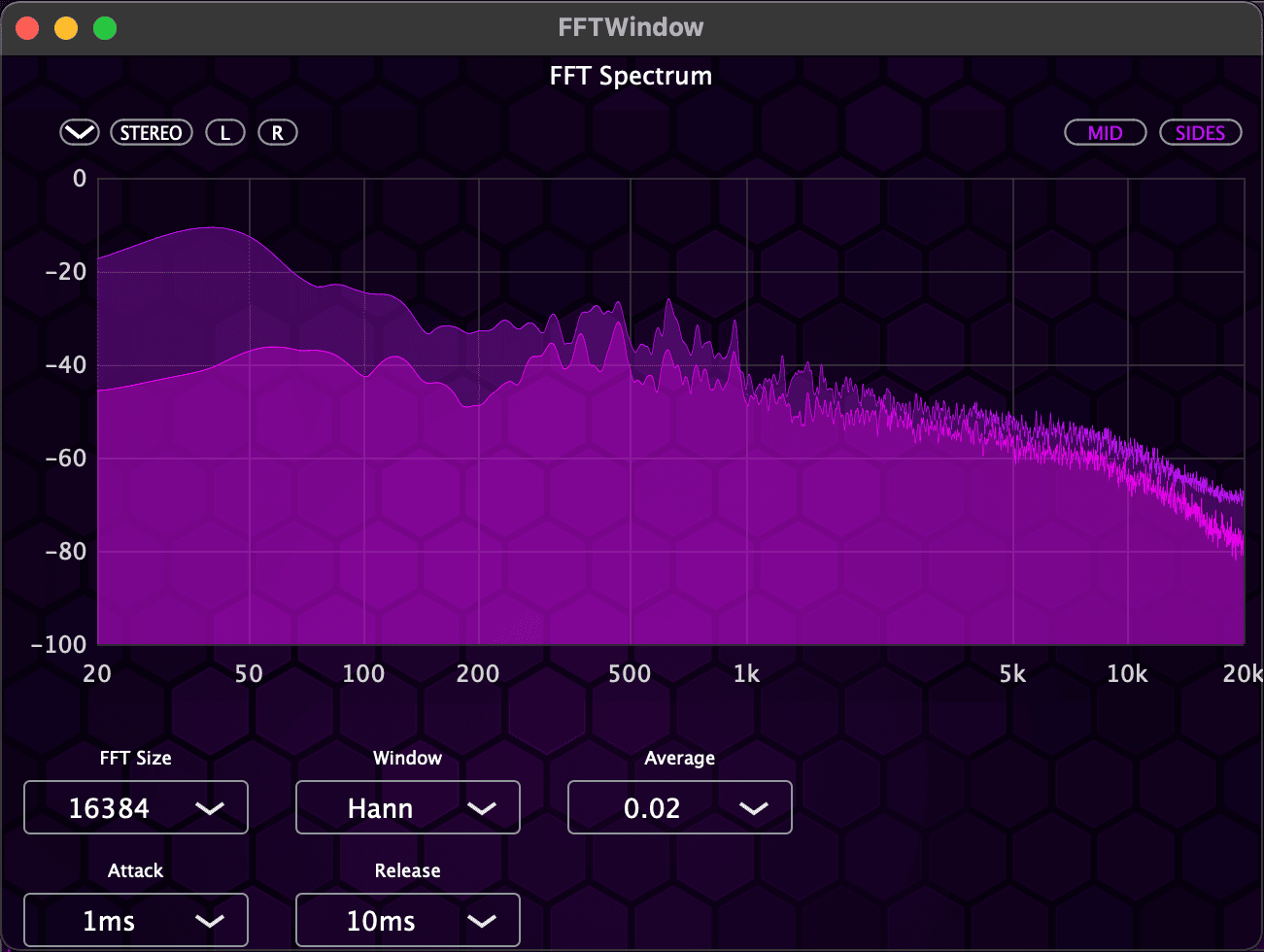Change the Hann window function
The height and width of the screenshot is (952, 1264).
407,807
